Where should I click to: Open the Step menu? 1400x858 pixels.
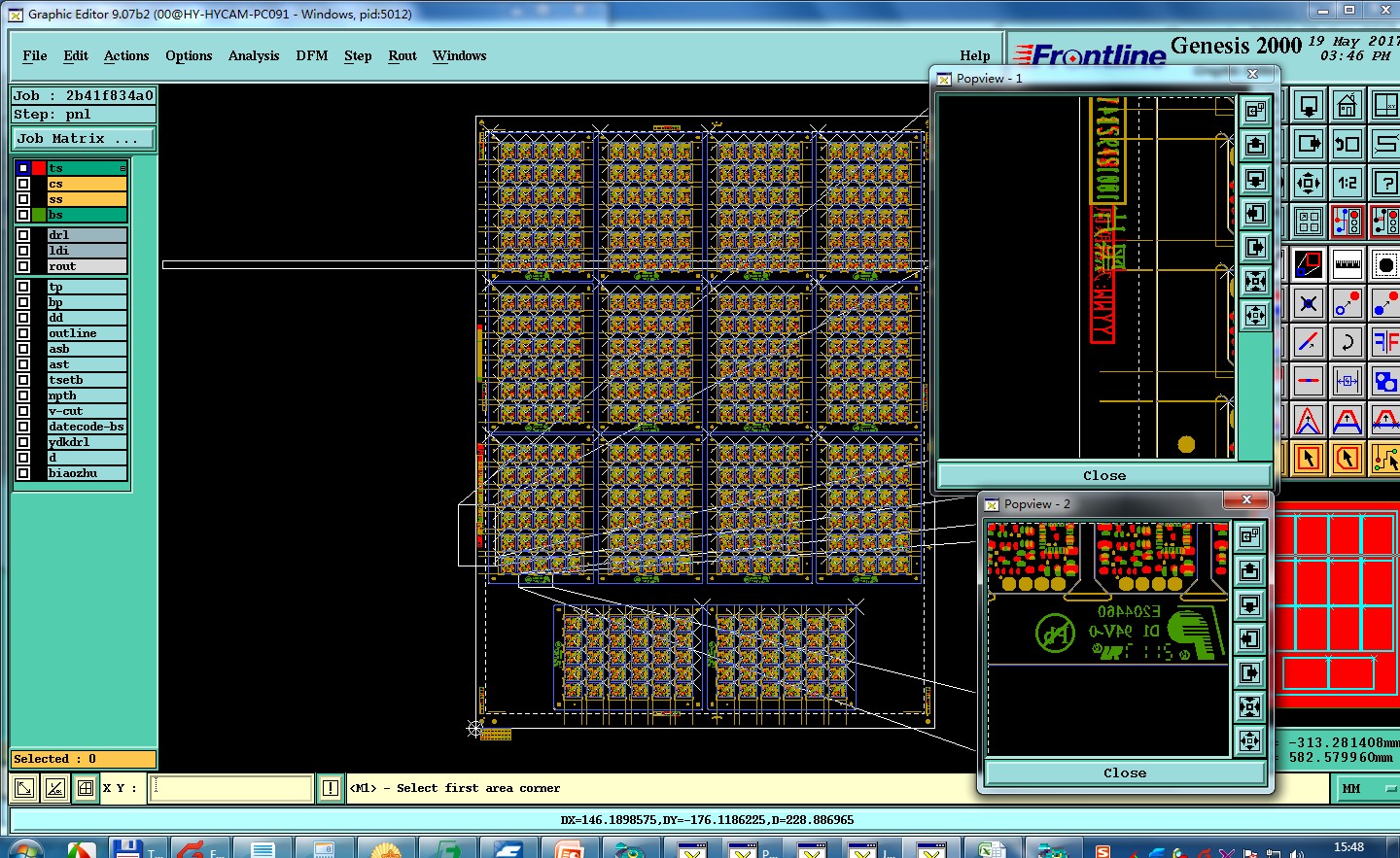358,55
